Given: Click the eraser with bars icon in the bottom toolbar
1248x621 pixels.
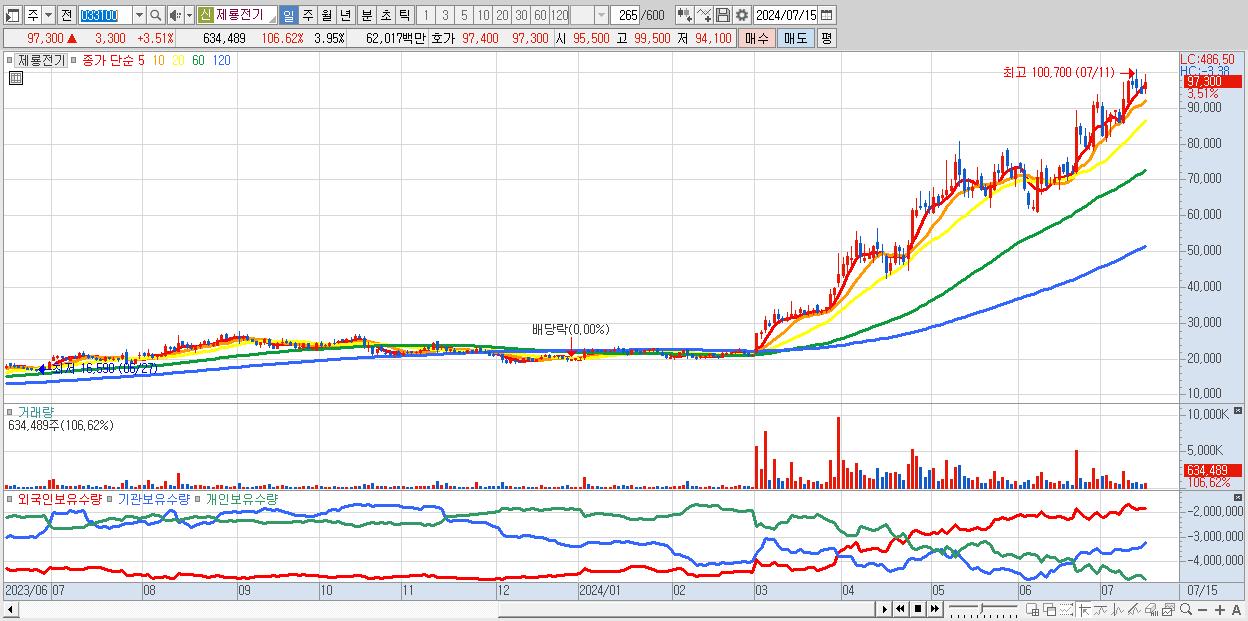Looking at the screenshot, I should [1151, 610].
